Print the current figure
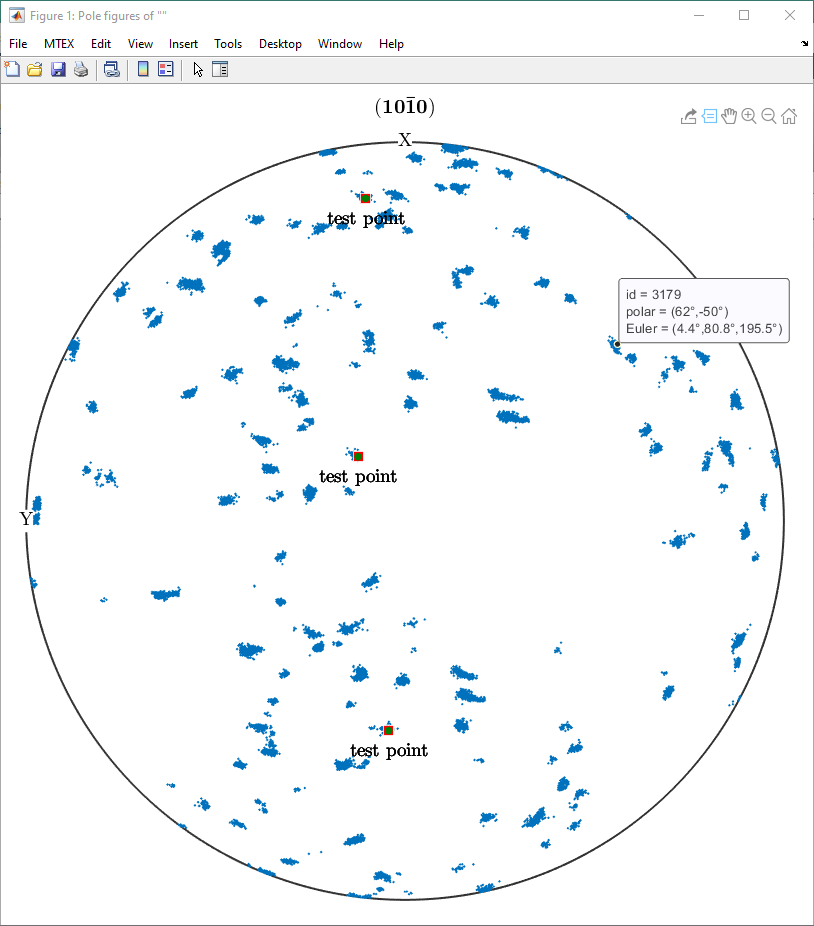The height and width of the screenshot is (926, 814). (81, 69)
